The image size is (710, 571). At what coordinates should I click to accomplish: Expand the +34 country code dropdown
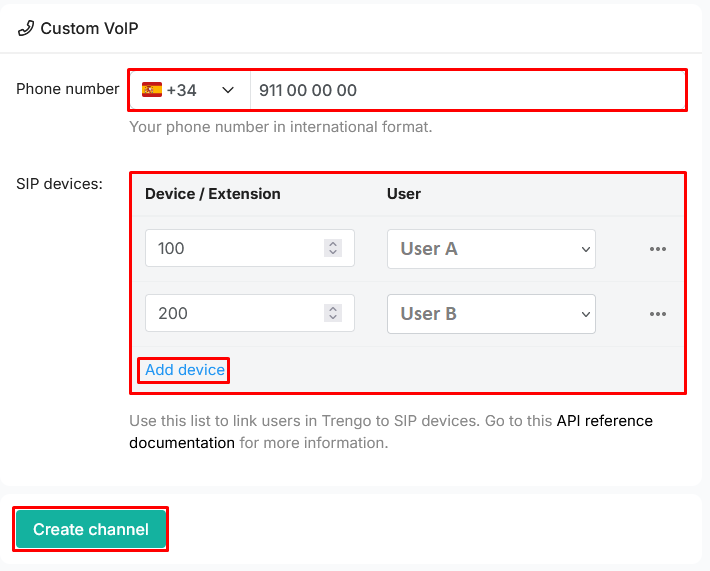pos(228,90)
